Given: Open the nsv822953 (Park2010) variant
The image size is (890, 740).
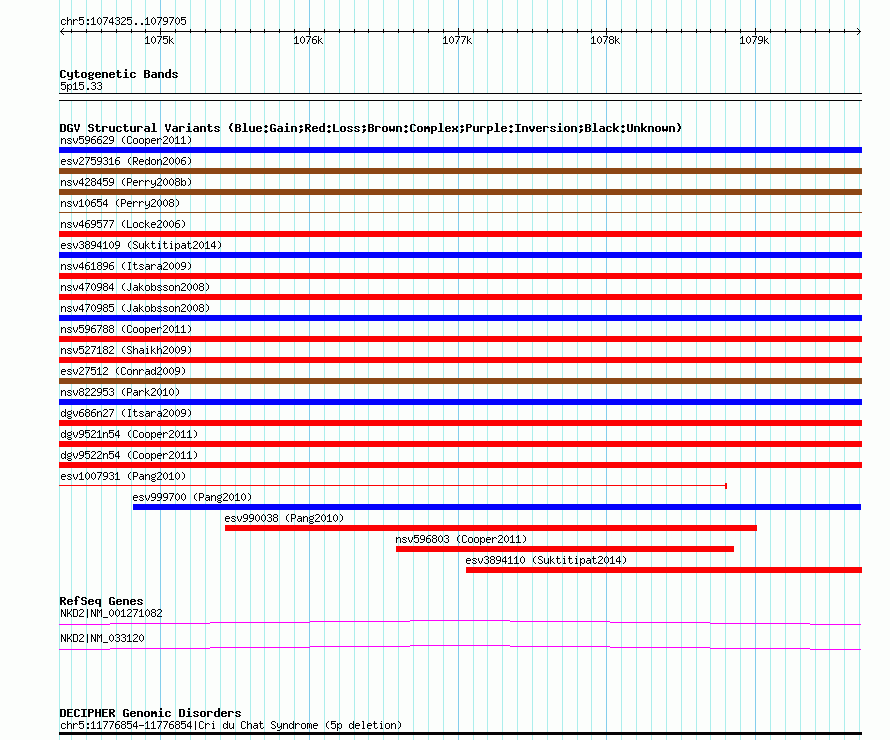Looking at the screenshot, I should pyautogui.click(x=460, y=402).
